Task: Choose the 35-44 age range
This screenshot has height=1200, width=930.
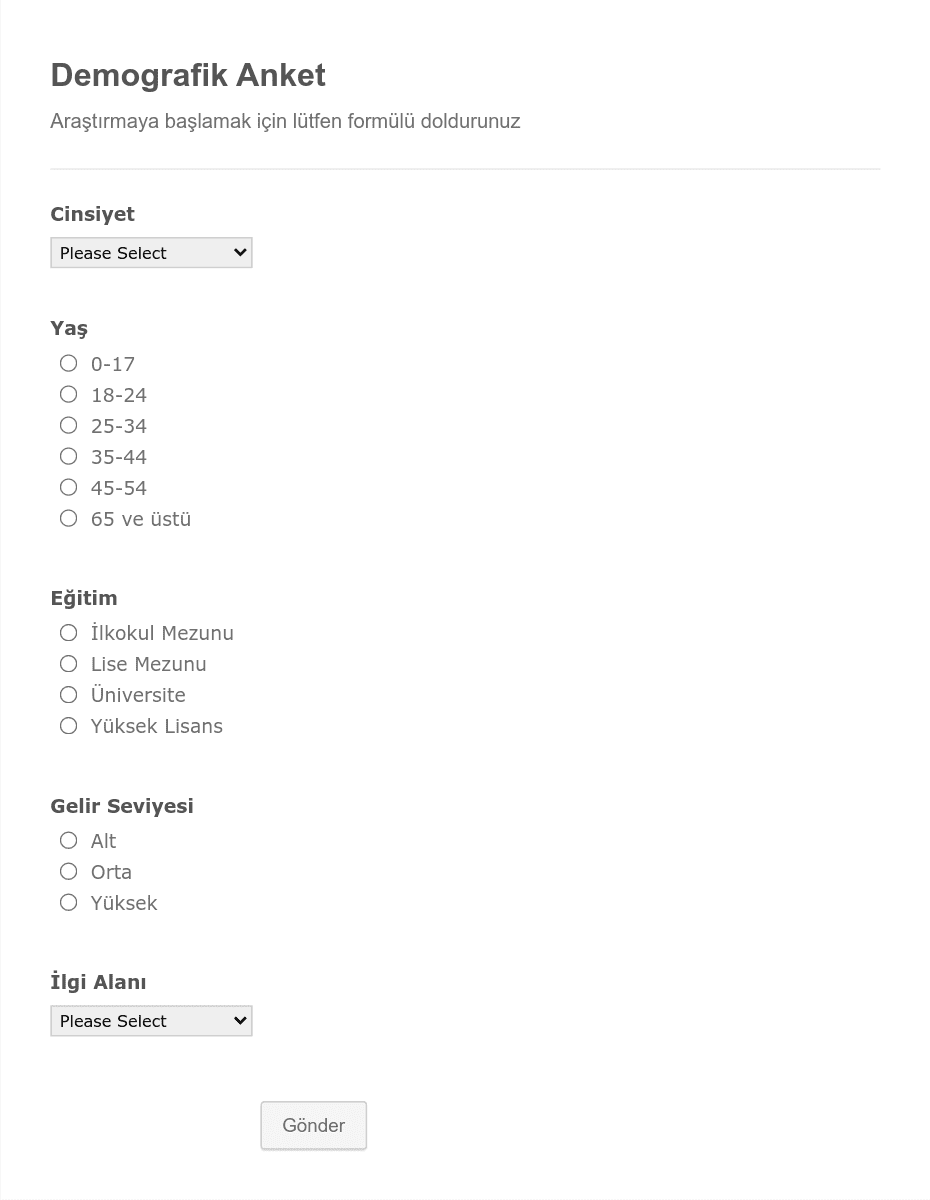Action: pos(68,456)
